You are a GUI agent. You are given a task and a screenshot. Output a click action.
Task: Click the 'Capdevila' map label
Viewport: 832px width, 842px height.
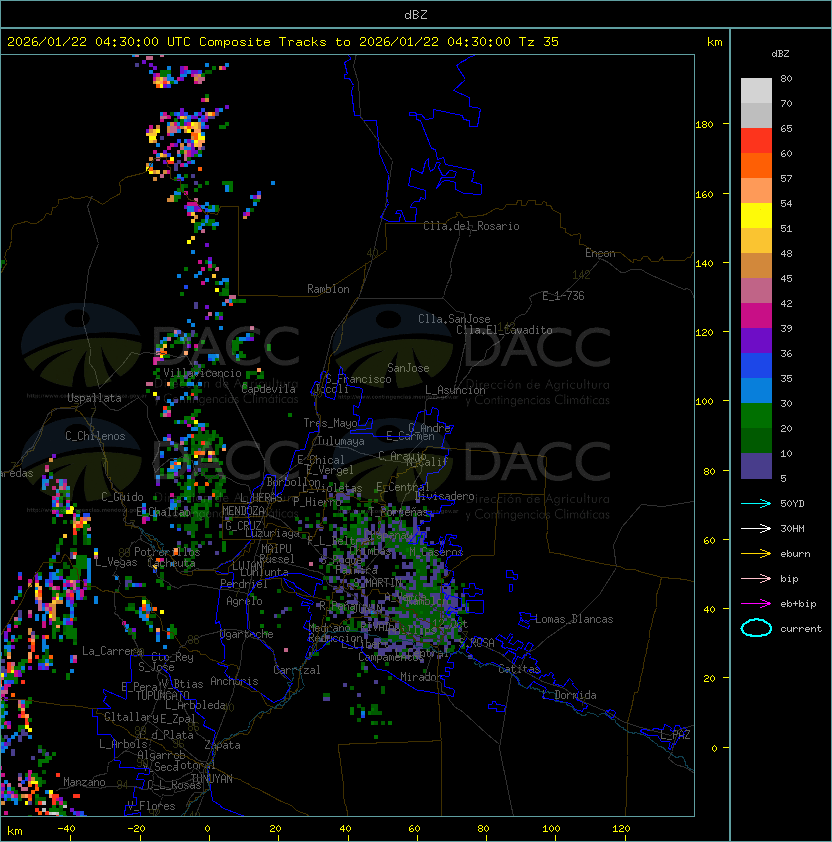(x=269, y=389)
